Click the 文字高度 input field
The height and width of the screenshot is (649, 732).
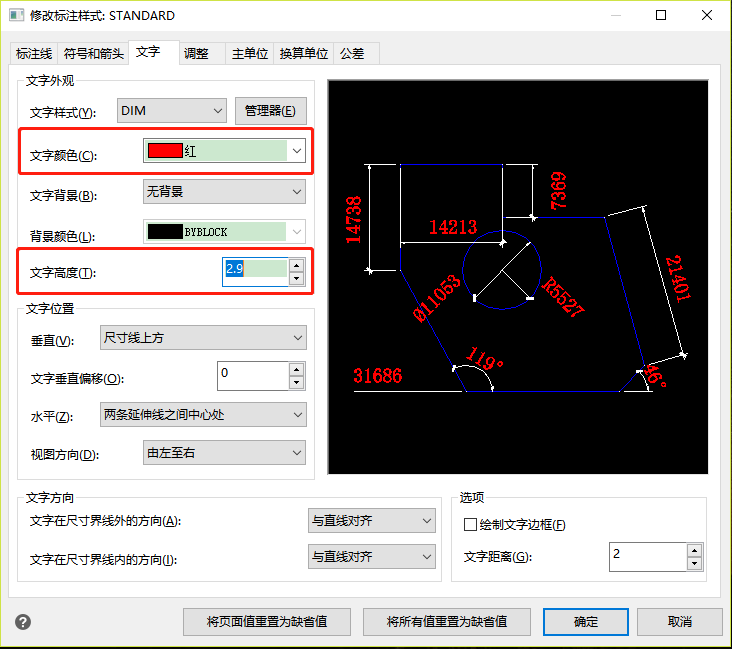255,272
